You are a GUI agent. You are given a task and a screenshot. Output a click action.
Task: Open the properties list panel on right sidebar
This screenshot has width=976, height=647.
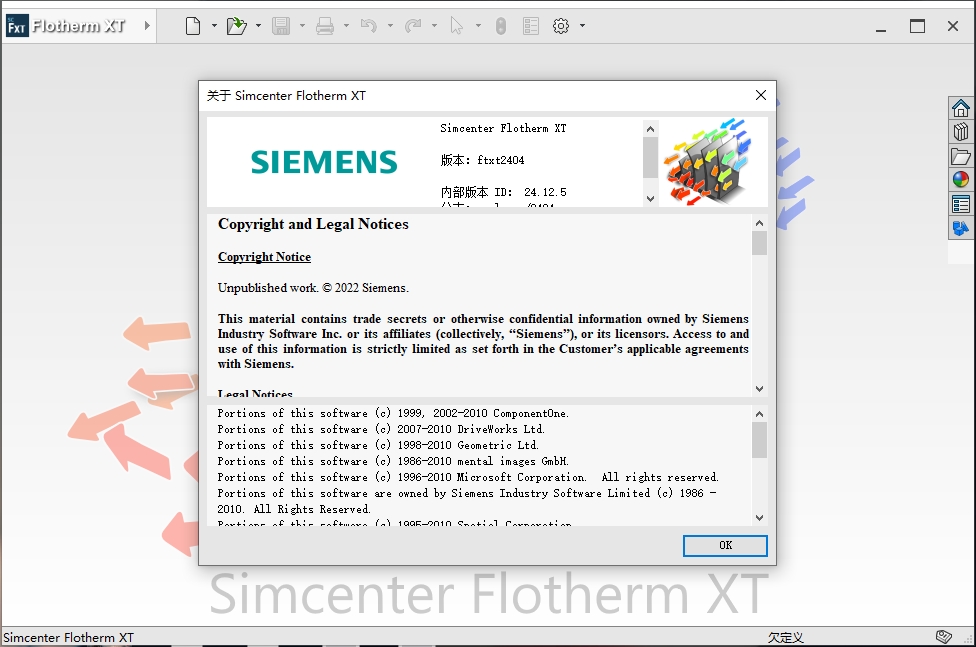click(960, 203)
